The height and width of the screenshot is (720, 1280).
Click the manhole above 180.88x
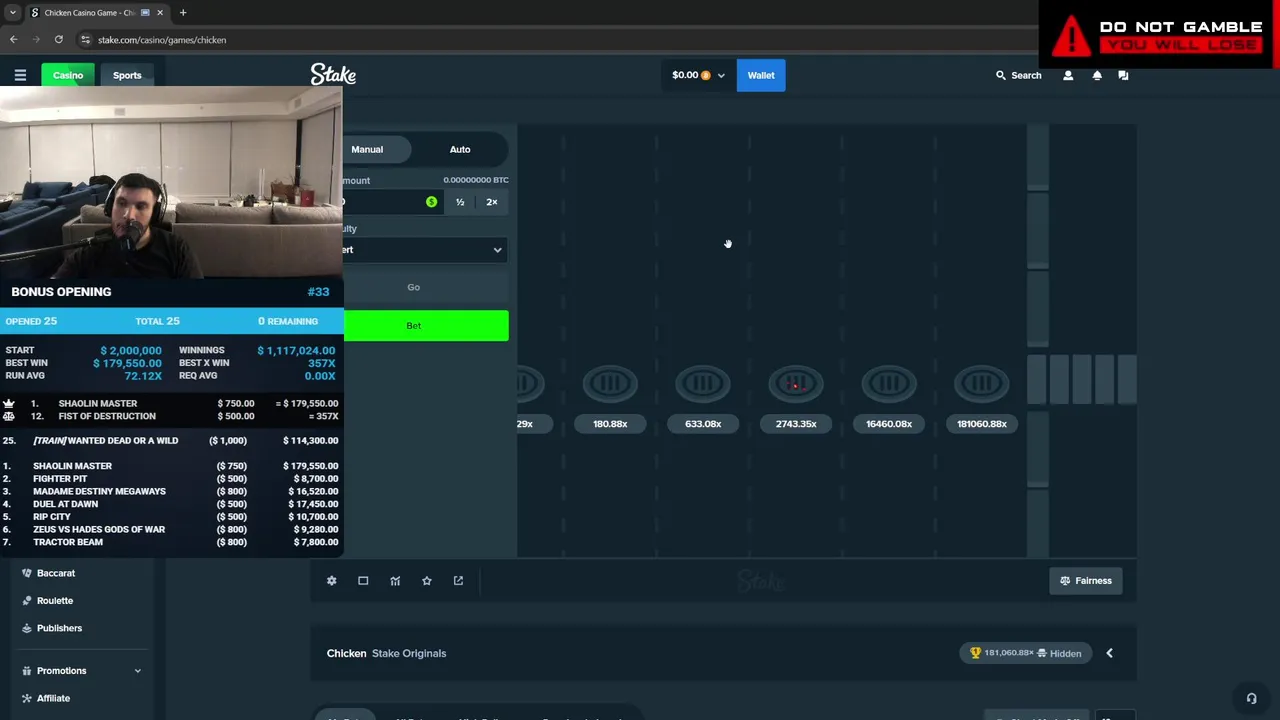(610, 383)
